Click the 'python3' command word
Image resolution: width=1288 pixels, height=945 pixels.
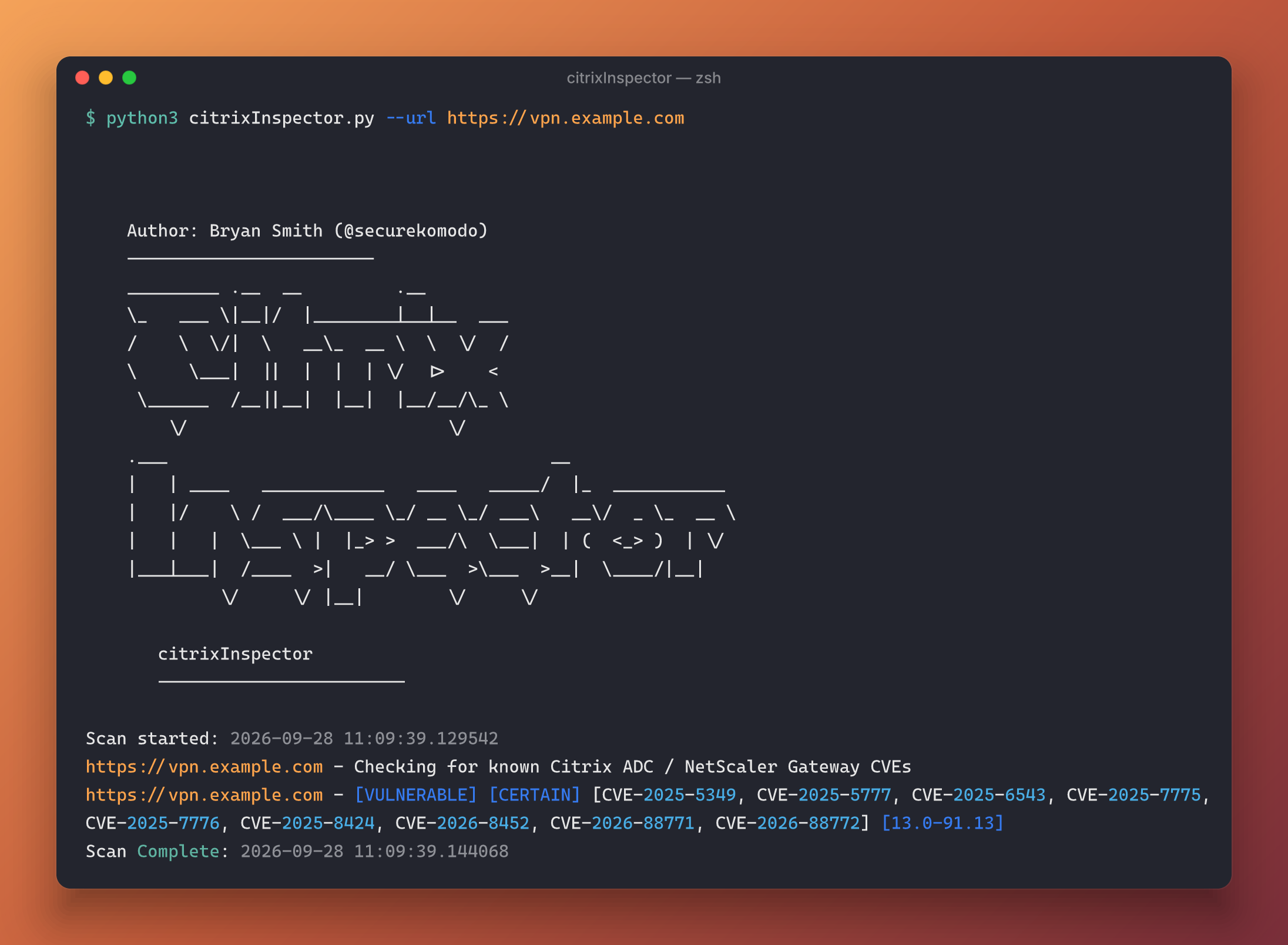coord(142,119)
